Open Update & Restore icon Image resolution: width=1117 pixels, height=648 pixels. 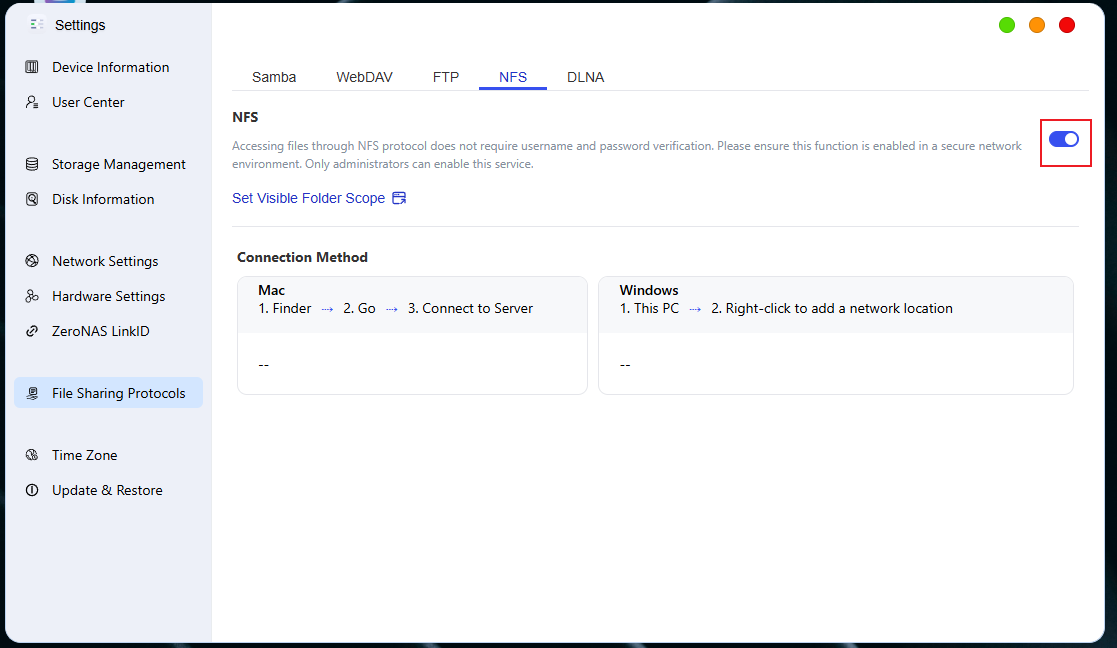point(32,489)
